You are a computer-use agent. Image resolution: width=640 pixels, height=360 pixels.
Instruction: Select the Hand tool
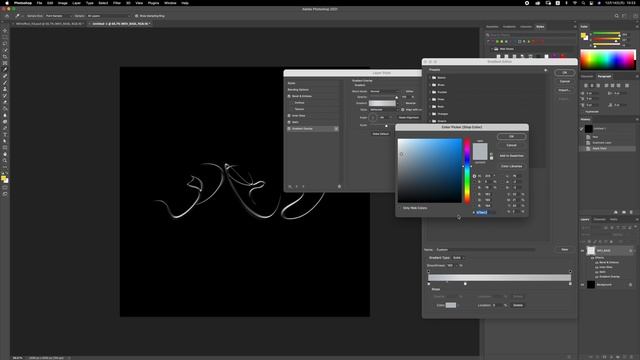click(x=5, y=154)
